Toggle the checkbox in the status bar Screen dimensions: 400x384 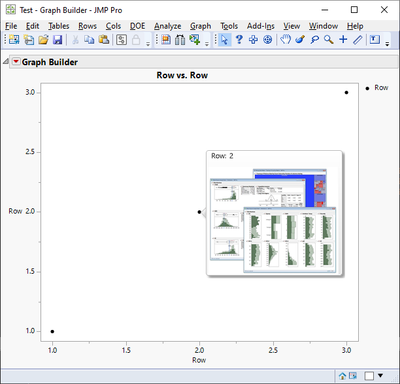(369, 376)
